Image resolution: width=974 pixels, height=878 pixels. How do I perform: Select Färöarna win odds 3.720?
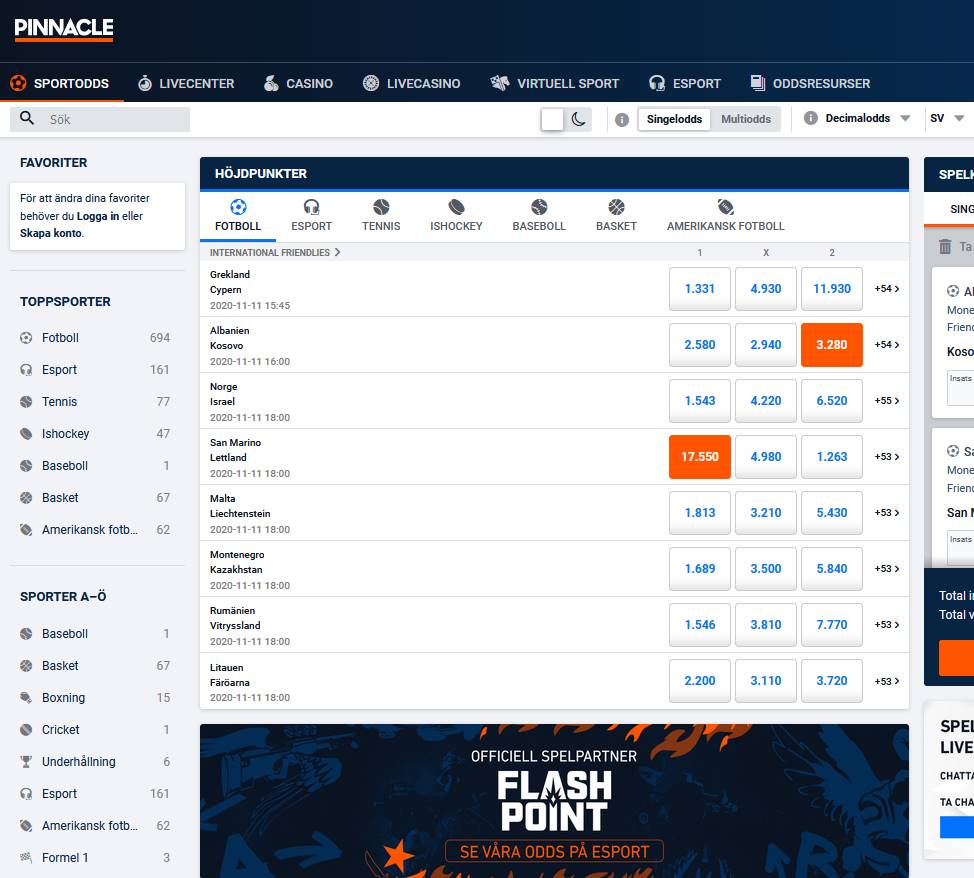tap(832, 681)
